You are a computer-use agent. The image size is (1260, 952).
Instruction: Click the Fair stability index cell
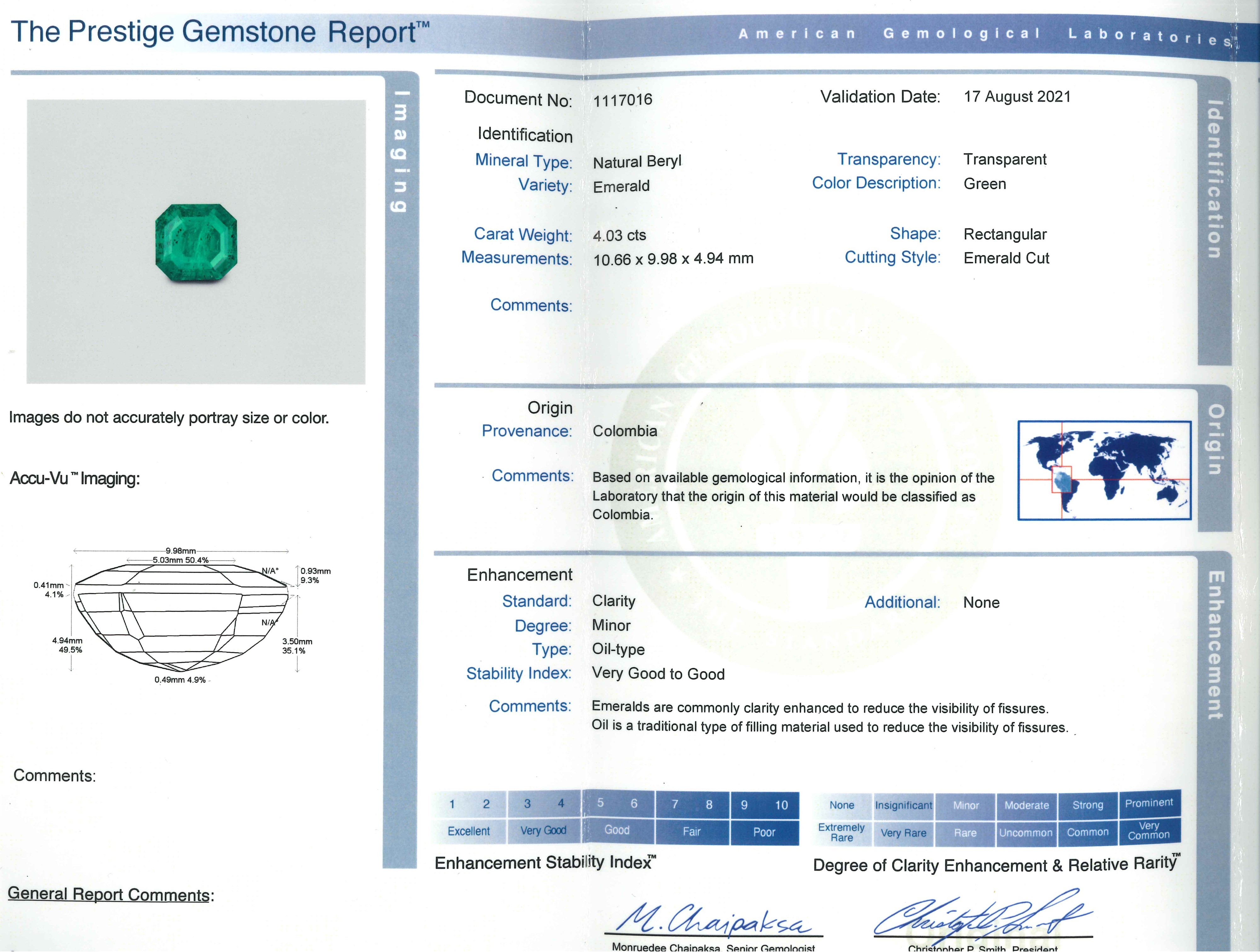pos(691,832)
